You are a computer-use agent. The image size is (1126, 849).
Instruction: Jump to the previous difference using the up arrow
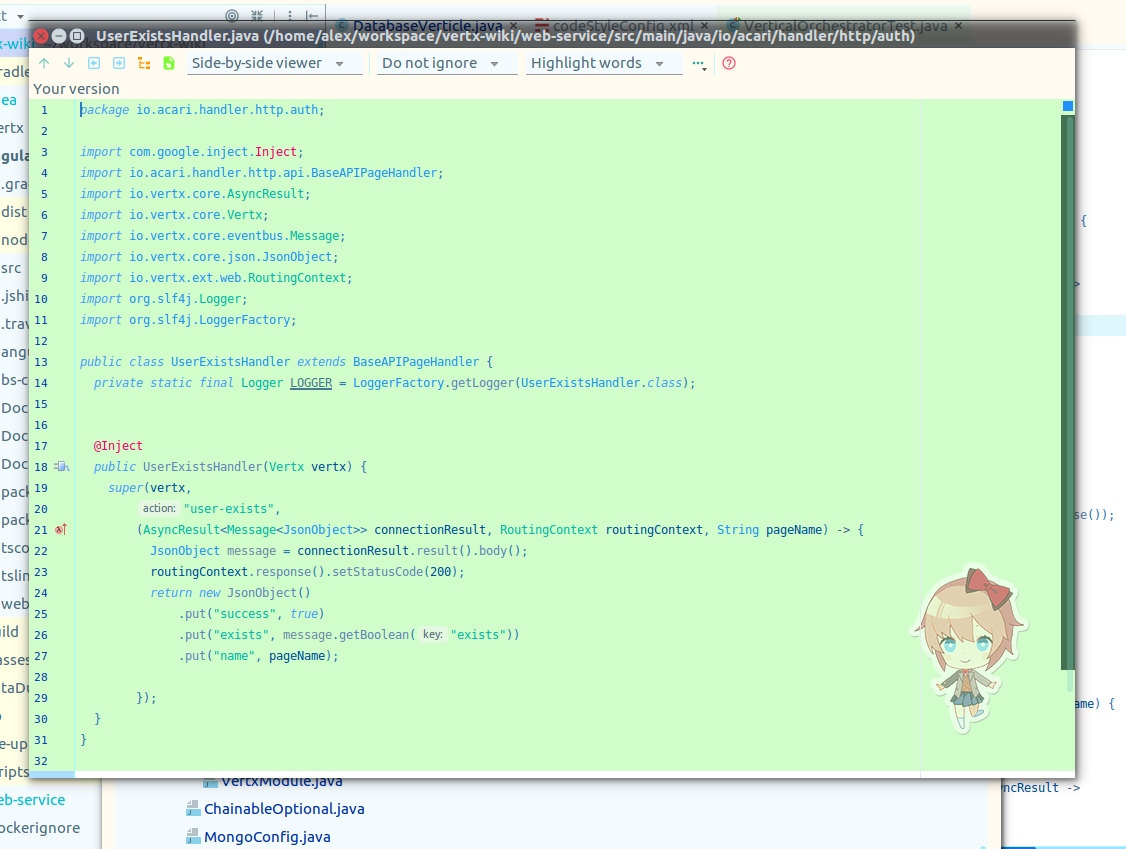point(44,62)
